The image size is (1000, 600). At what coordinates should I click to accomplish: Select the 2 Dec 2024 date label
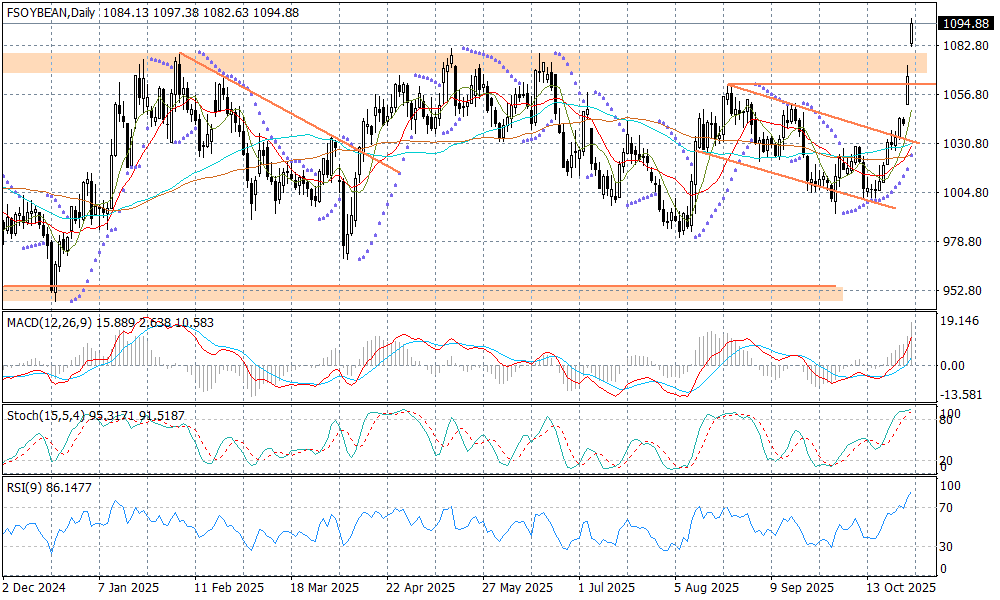pos(33,588)
